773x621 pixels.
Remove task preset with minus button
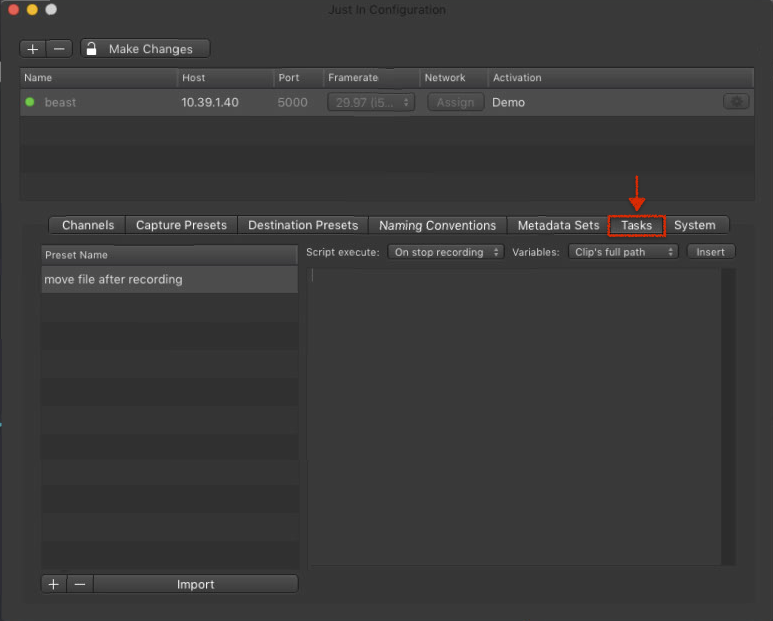[x=80, y=585]
